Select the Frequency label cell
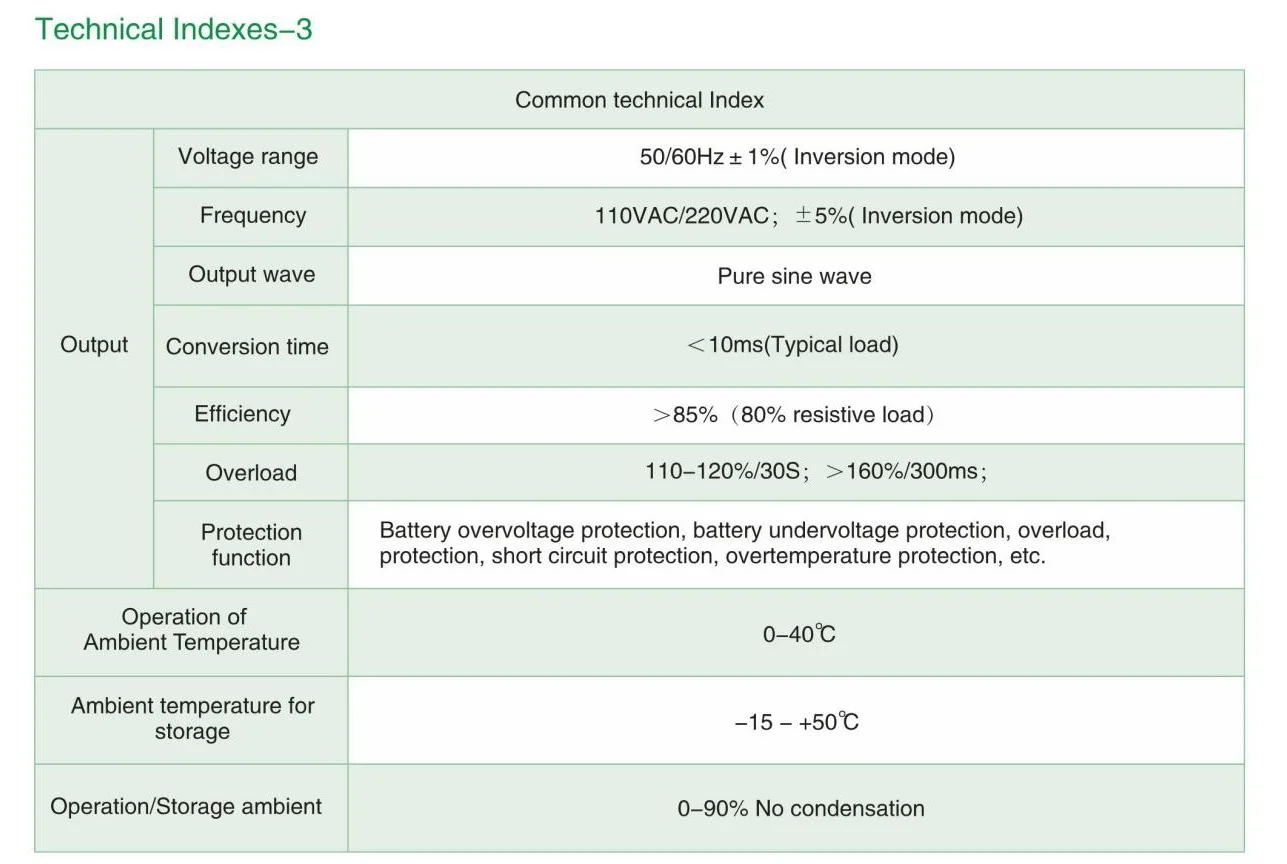The width and height of the screenshot is (1287, 864). pyautogui.click(x=252, y=216)
